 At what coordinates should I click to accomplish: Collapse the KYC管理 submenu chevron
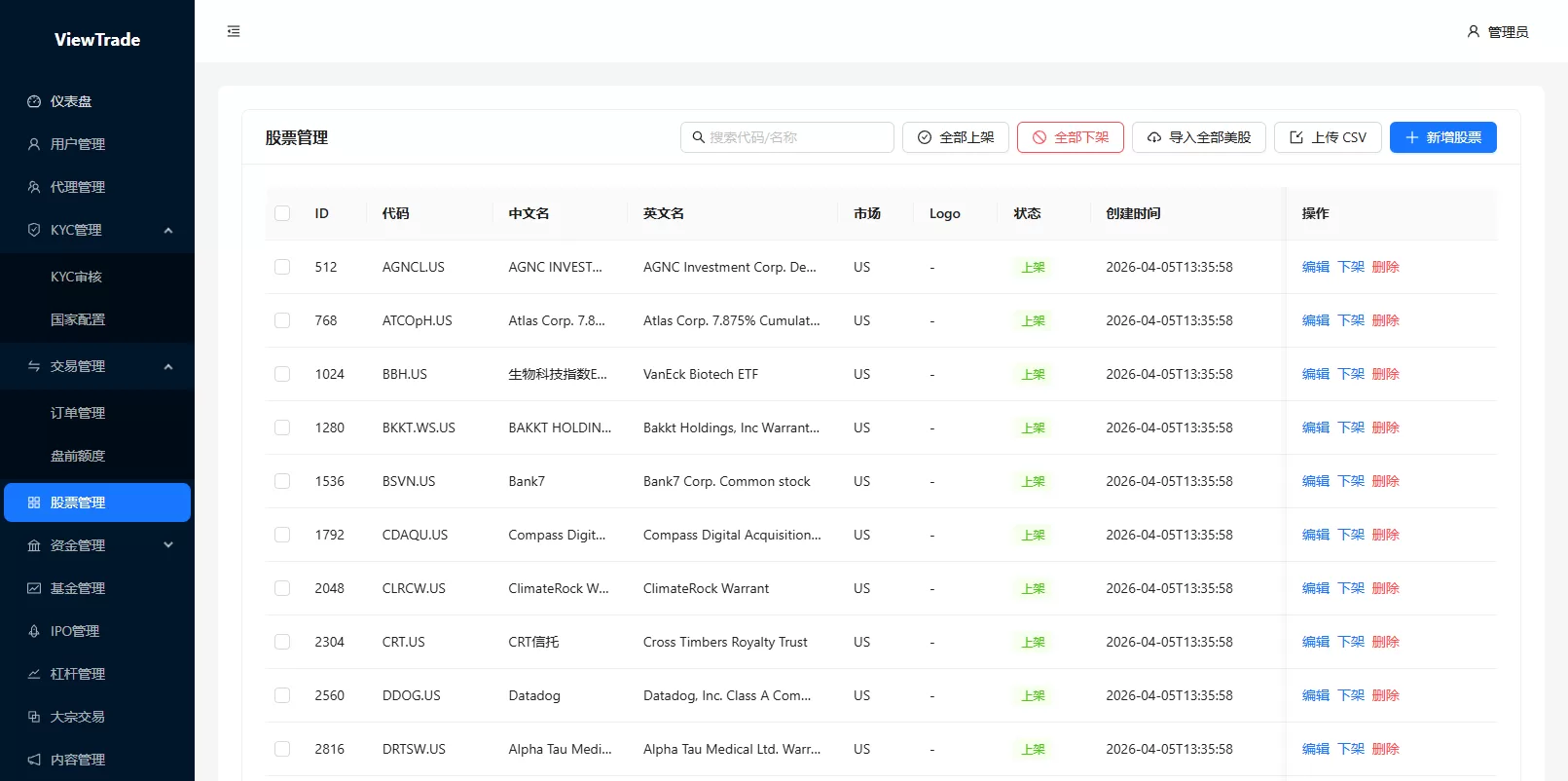coord(168,230)
